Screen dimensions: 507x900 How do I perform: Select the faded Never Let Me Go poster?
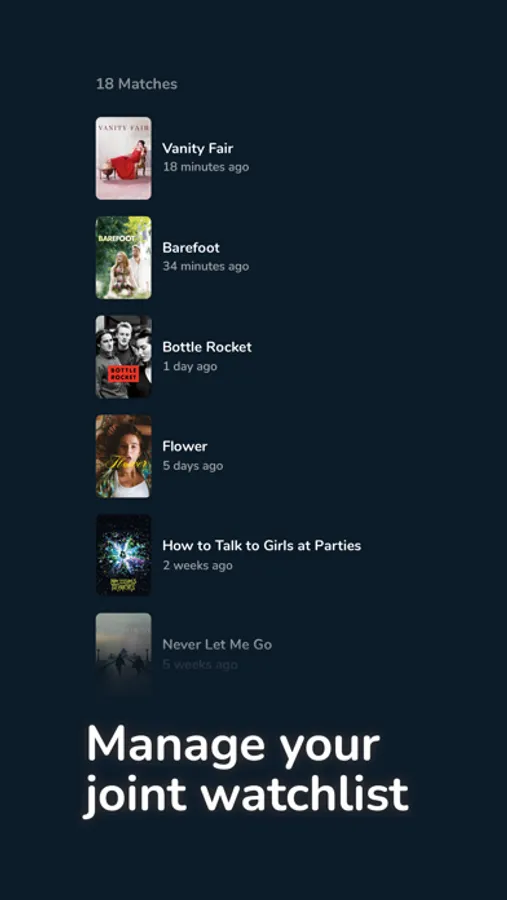(x=123, y=654)
